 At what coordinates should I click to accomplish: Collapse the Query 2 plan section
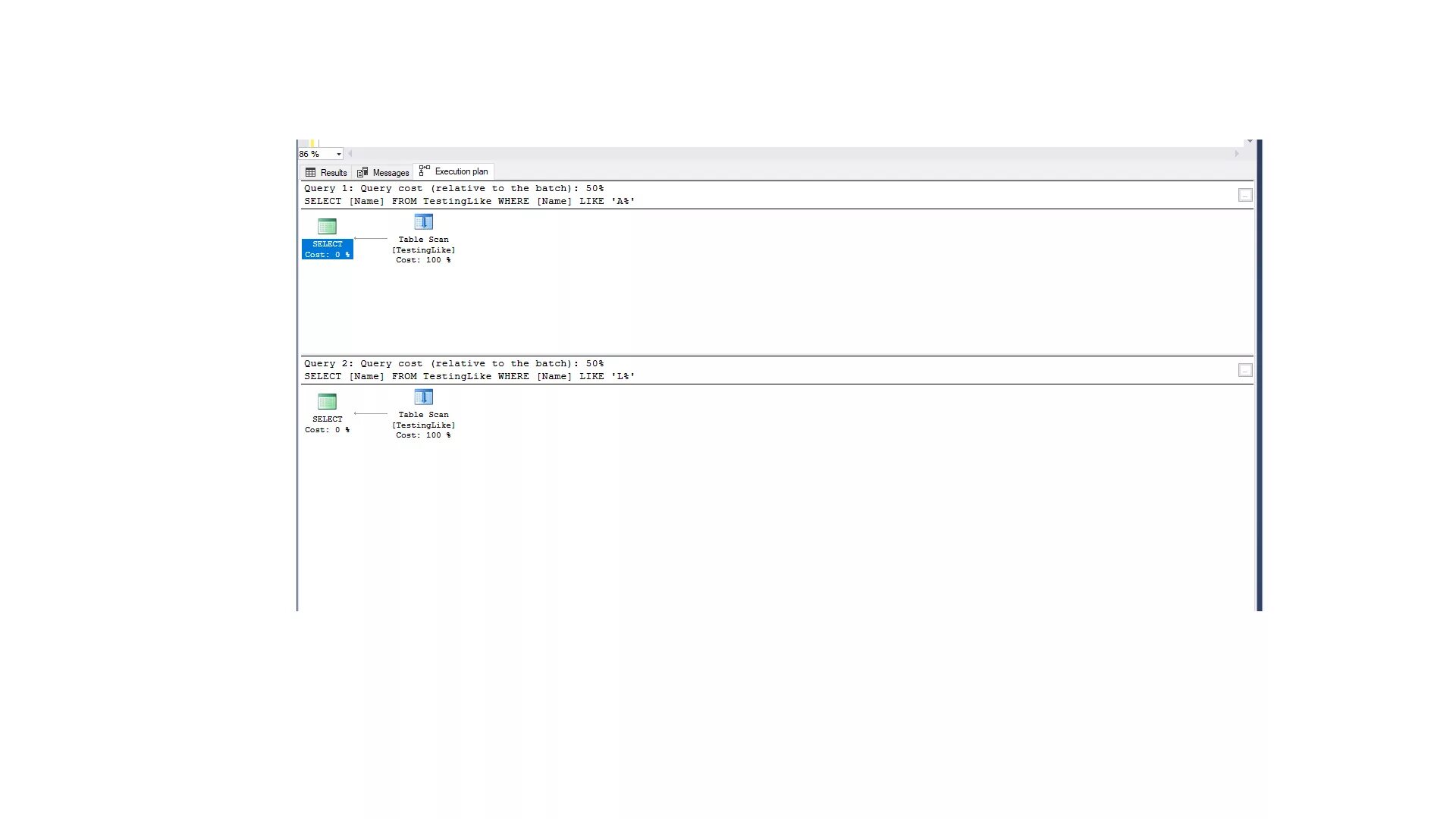(x=1244, y=371)
